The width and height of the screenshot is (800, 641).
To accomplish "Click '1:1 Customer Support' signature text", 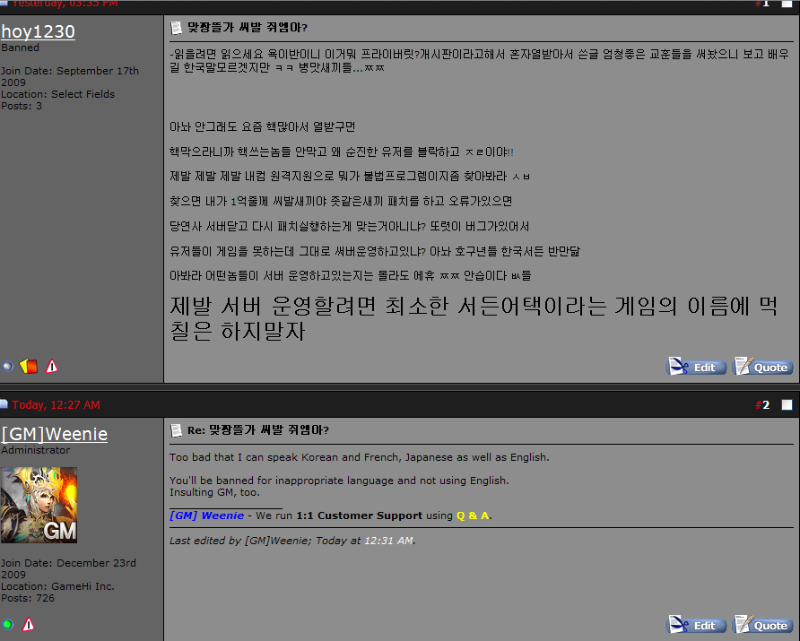I will 359,515.
